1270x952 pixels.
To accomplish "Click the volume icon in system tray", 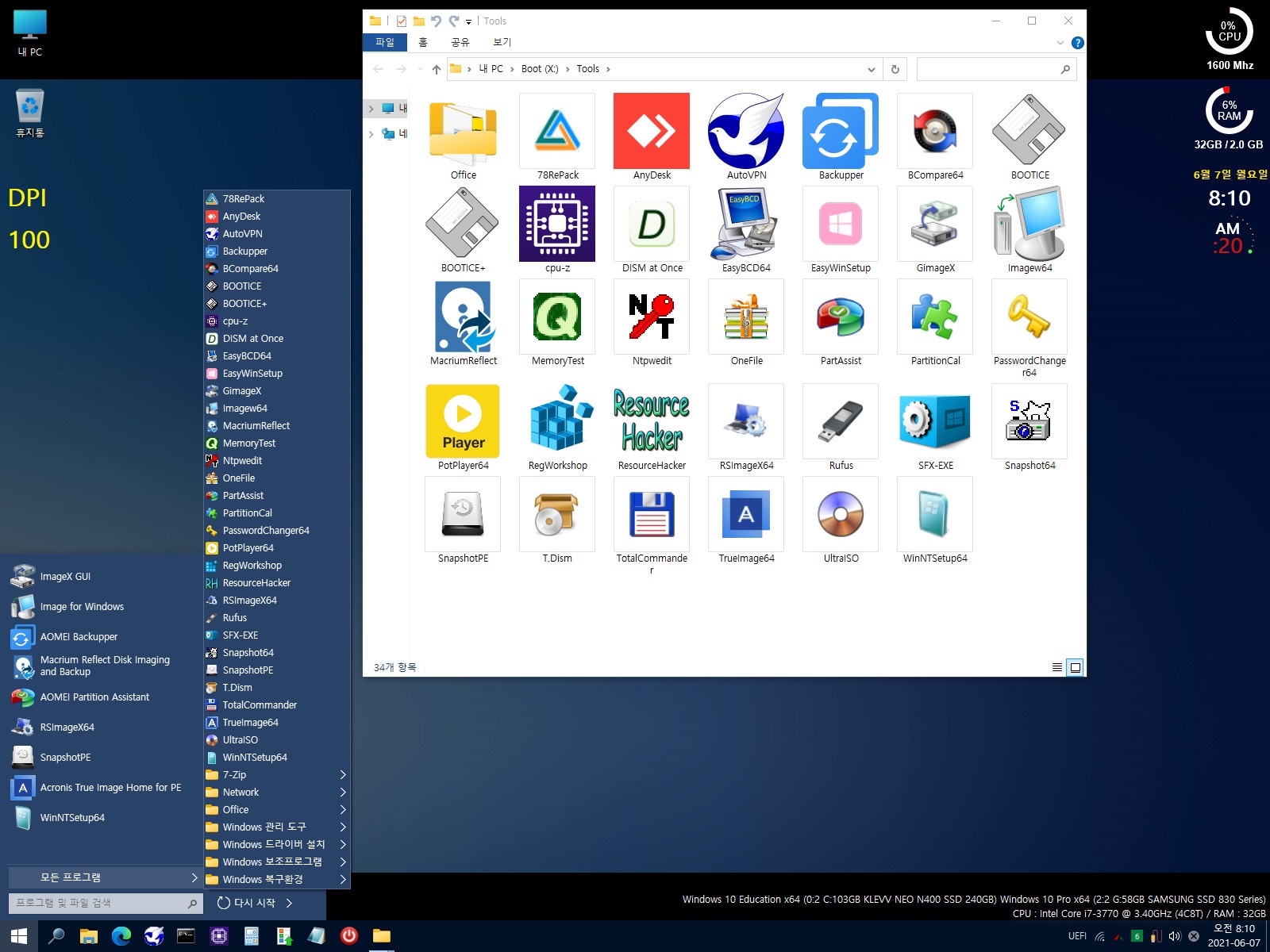I will [1175, 936].
